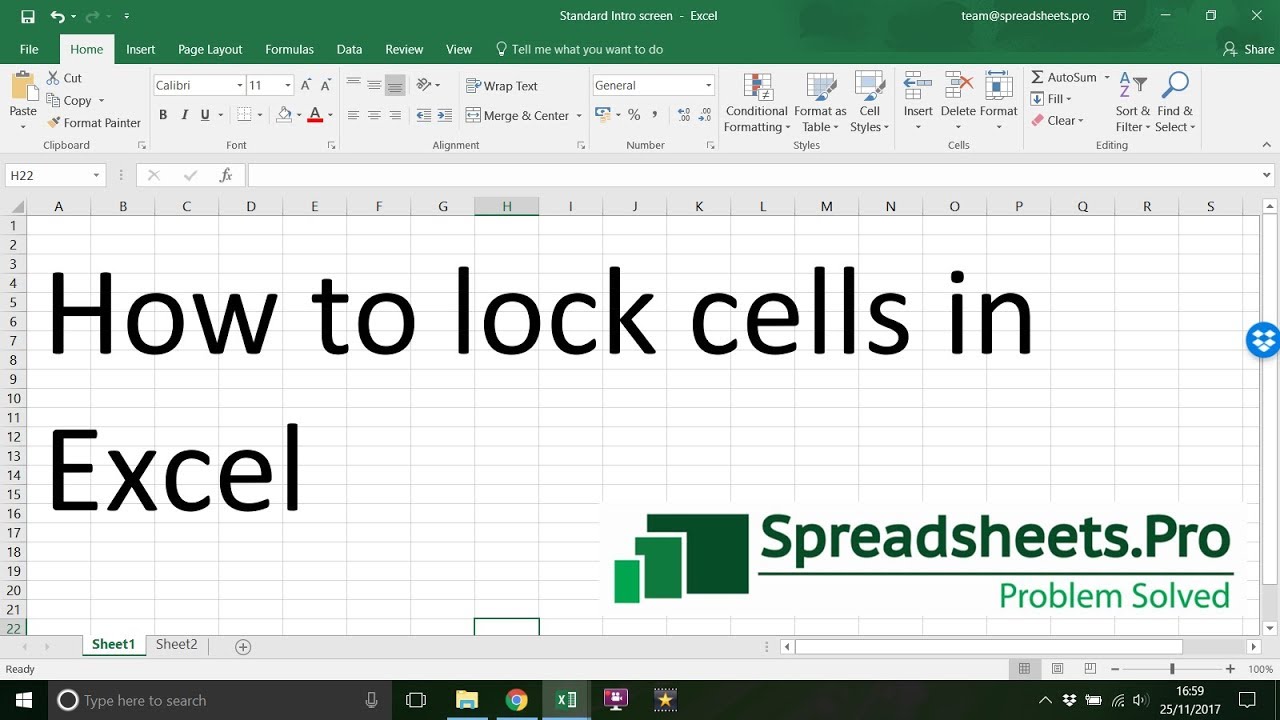Toggle Bottom Align (highlighted)
The image size is (1280, 720).
coord(395,85)
